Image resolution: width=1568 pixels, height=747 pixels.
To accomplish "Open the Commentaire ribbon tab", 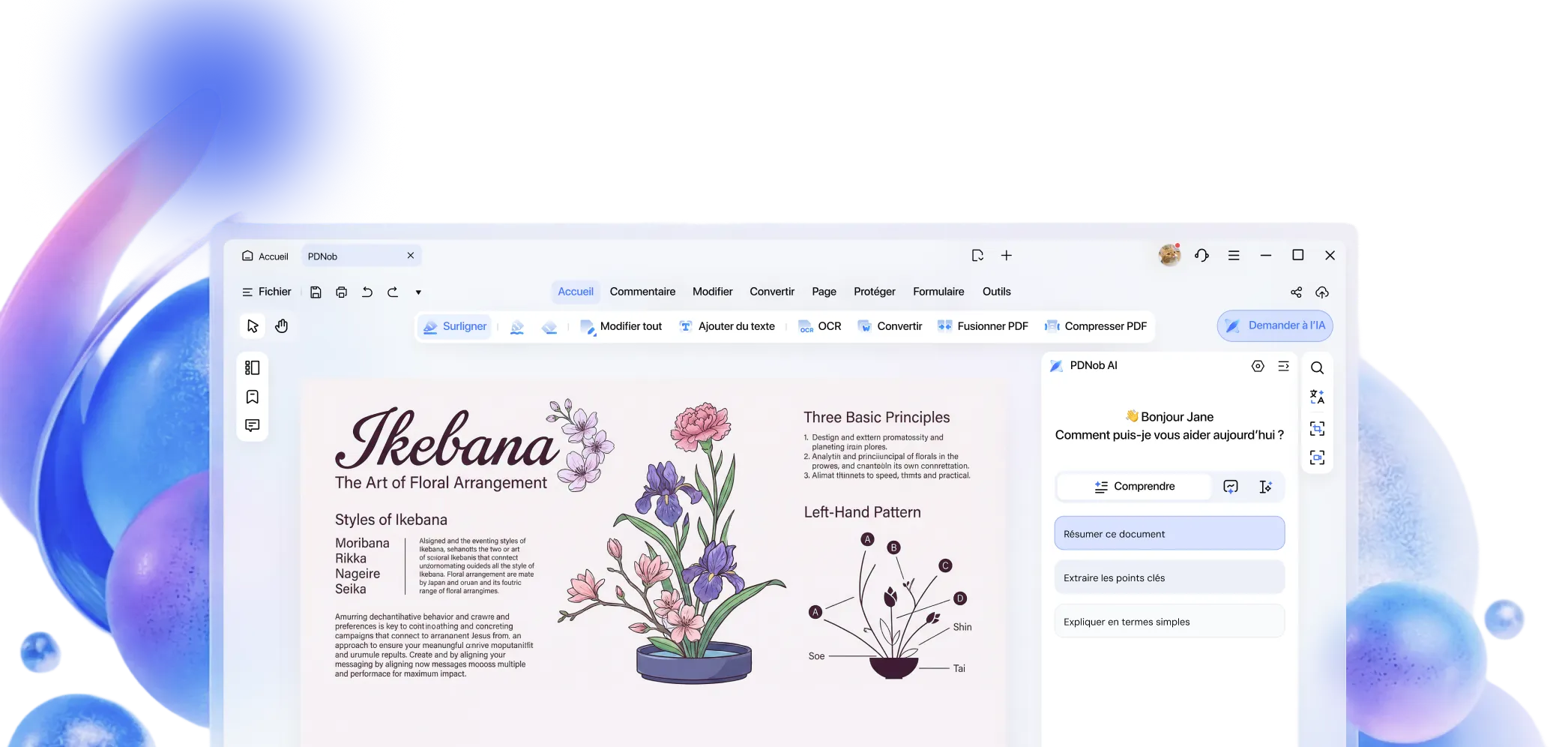I will tap(642, 292).
